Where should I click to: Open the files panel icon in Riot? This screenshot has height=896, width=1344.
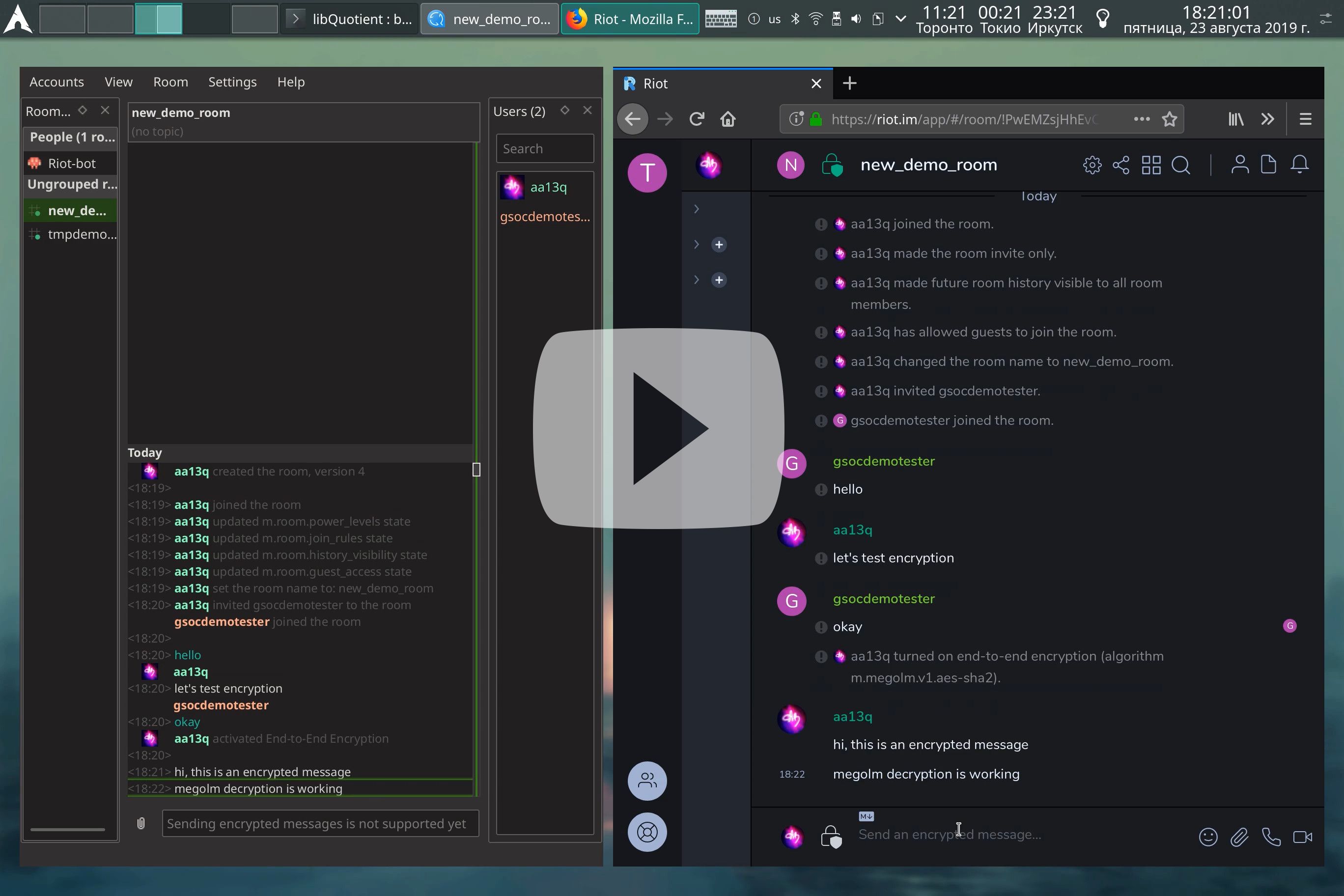(x=1268, y=165)
